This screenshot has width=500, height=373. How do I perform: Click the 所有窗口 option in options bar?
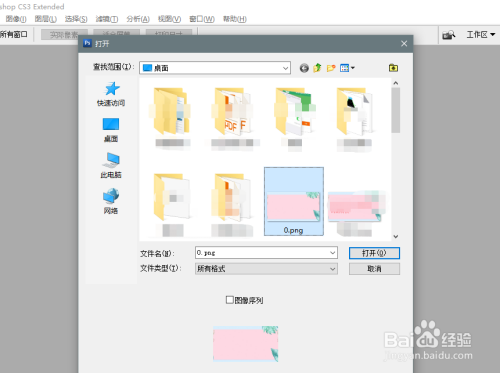(14, 34)
